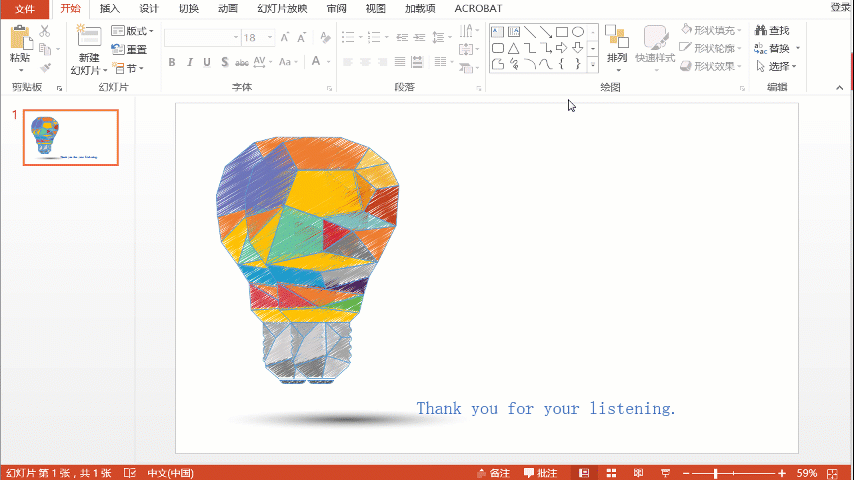Toggle Underline formatting
Image resolution: width=854 pixels, height=480 pixels.
tap(207, 62)
